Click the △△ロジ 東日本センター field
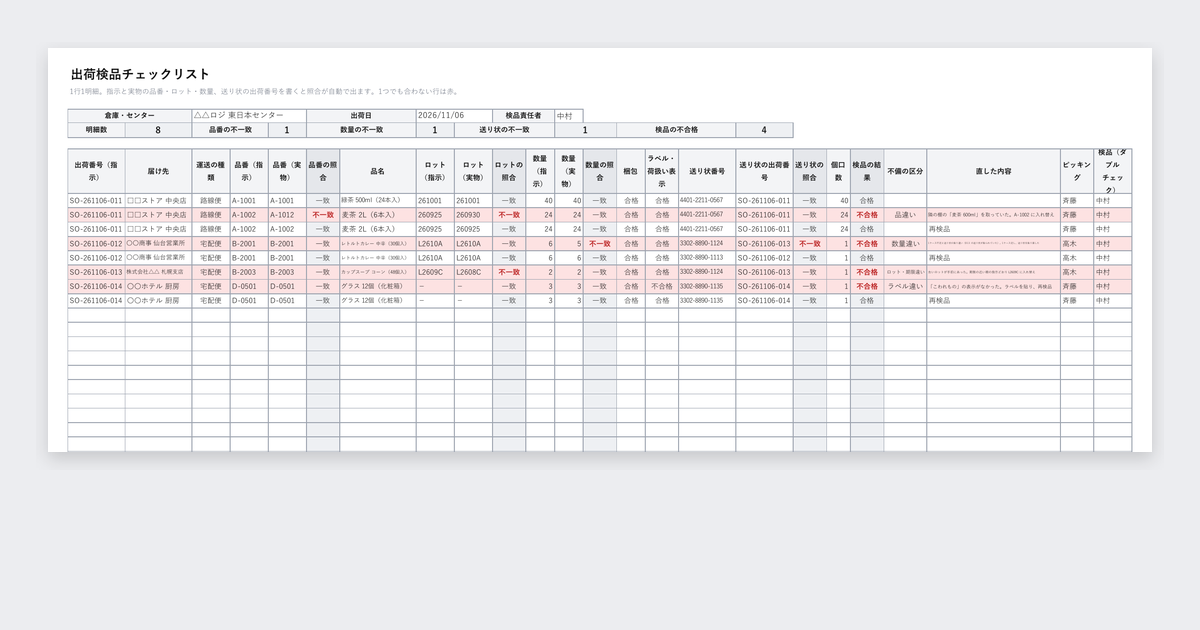 (249, 116)
